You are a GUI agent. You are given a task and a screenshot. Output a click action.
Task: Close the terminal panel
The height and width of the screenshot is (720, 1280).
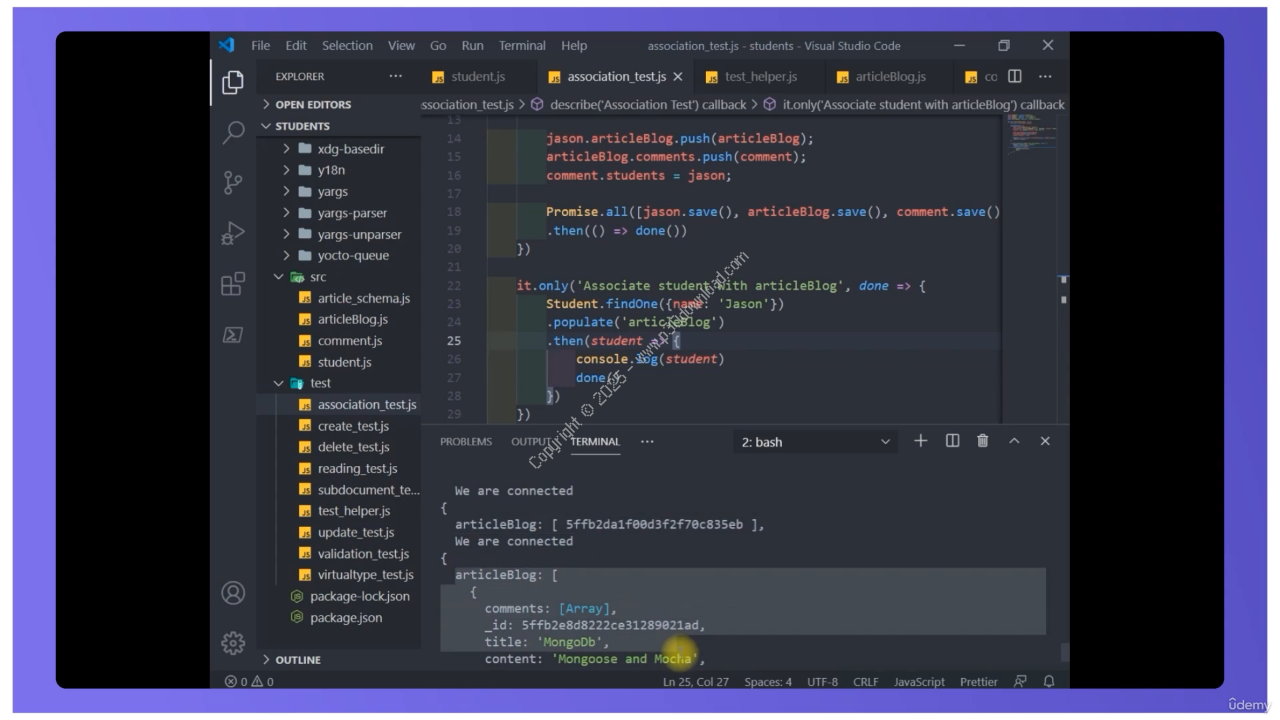tap(1045, 441)
